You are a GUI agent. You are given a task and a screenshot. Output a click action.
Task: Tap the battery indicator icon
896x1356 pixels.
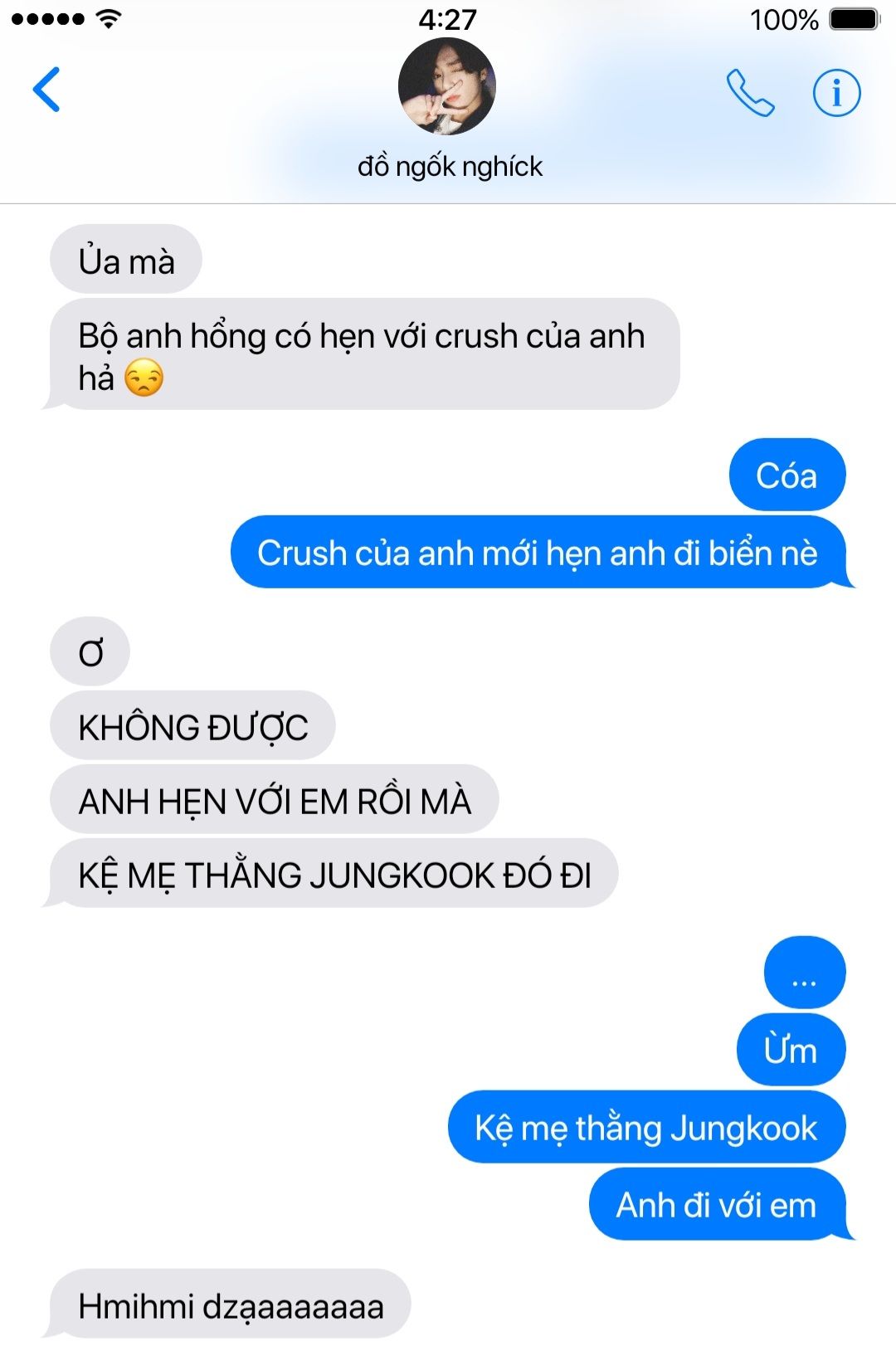pos(855,19)
